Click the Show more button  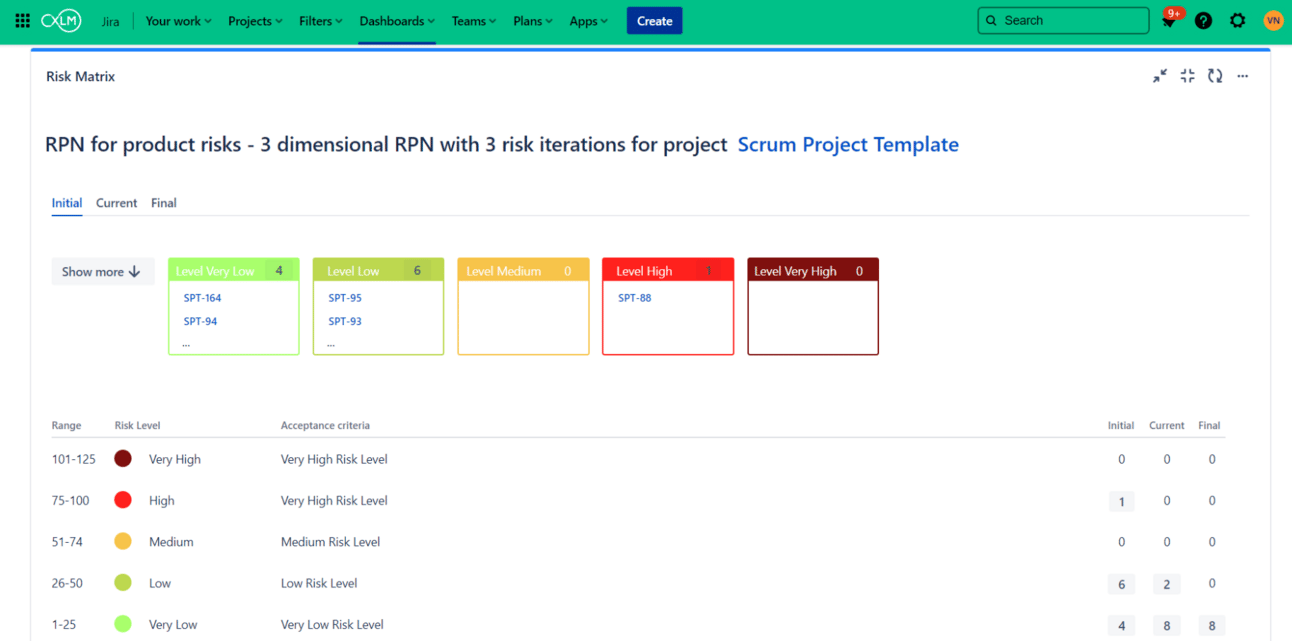pos(102,272)
